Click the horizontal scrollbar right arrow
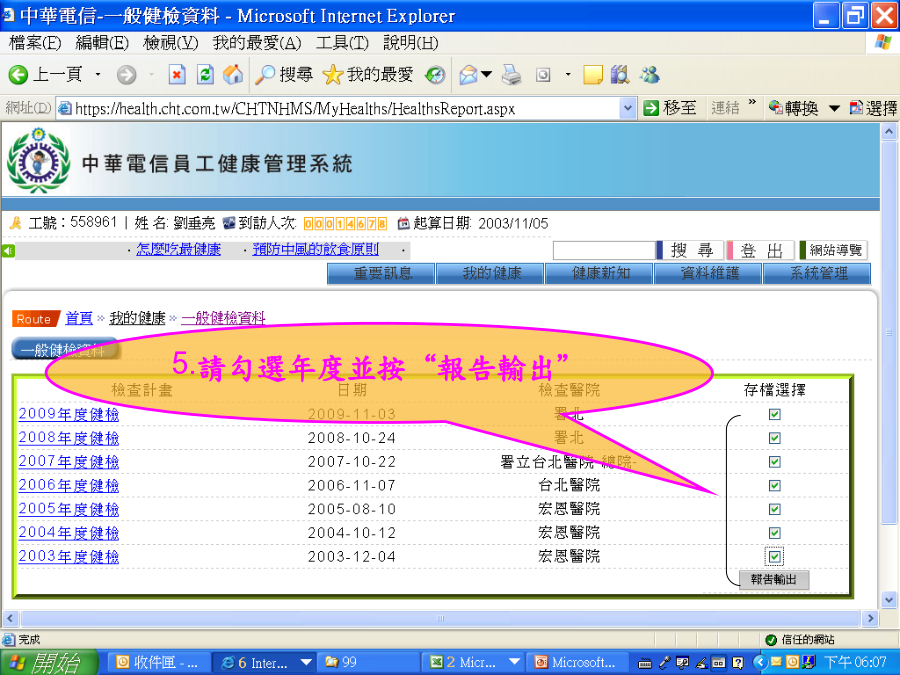The width and height of the screenshot is (900, 675). click(870, 619)
